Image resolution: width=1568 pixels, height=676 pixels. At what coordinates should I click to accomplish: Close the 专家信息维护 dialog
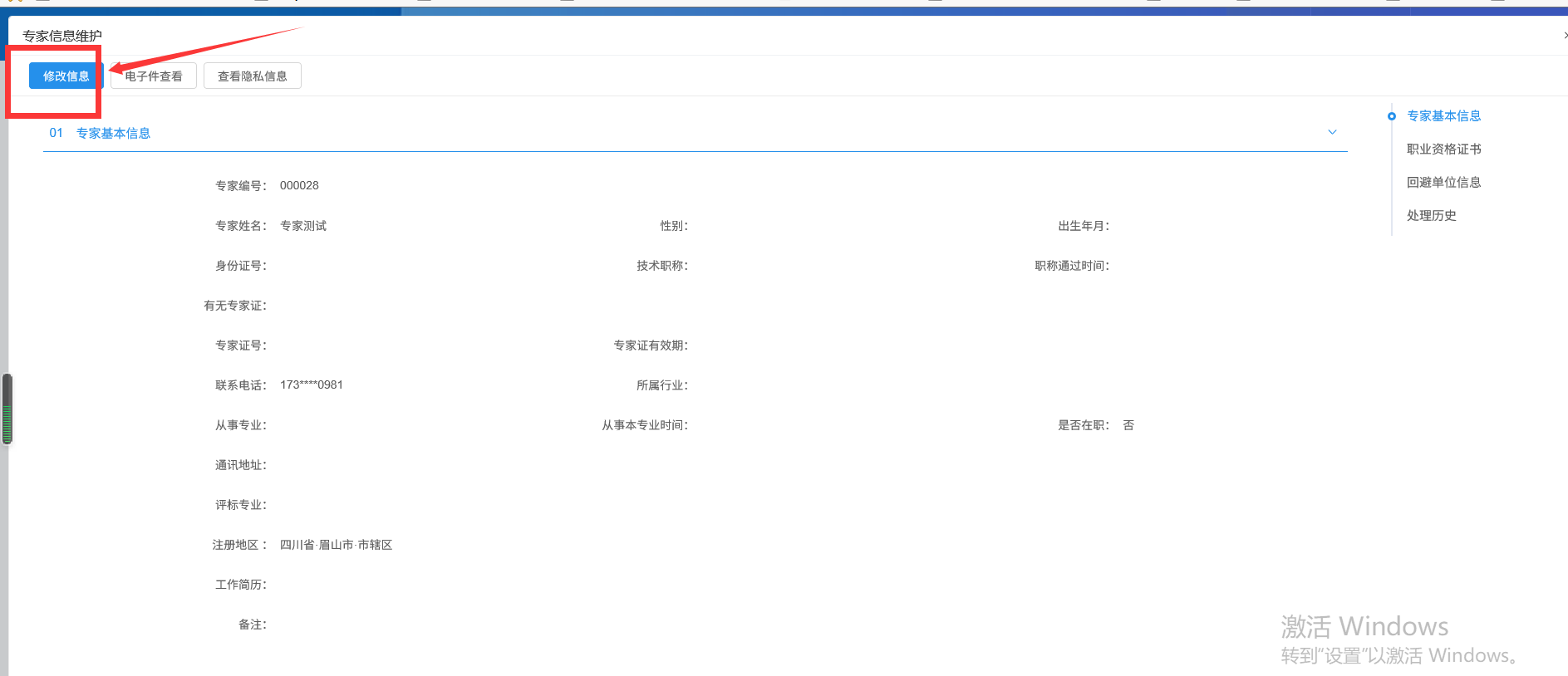[x=1565, y=36]
